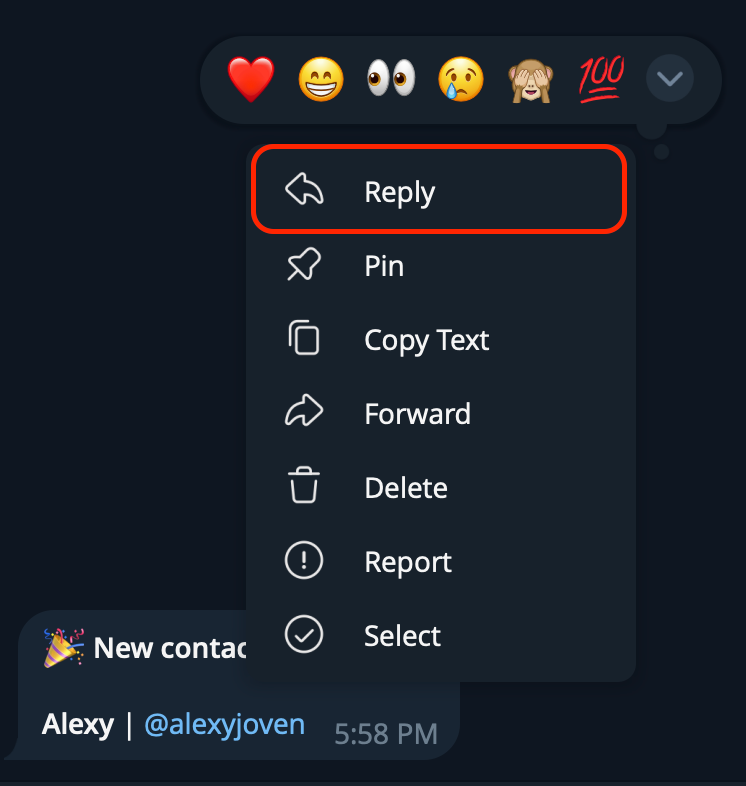Choose Reply from the context menu
The image size is (746, 786).
(440, 191)
